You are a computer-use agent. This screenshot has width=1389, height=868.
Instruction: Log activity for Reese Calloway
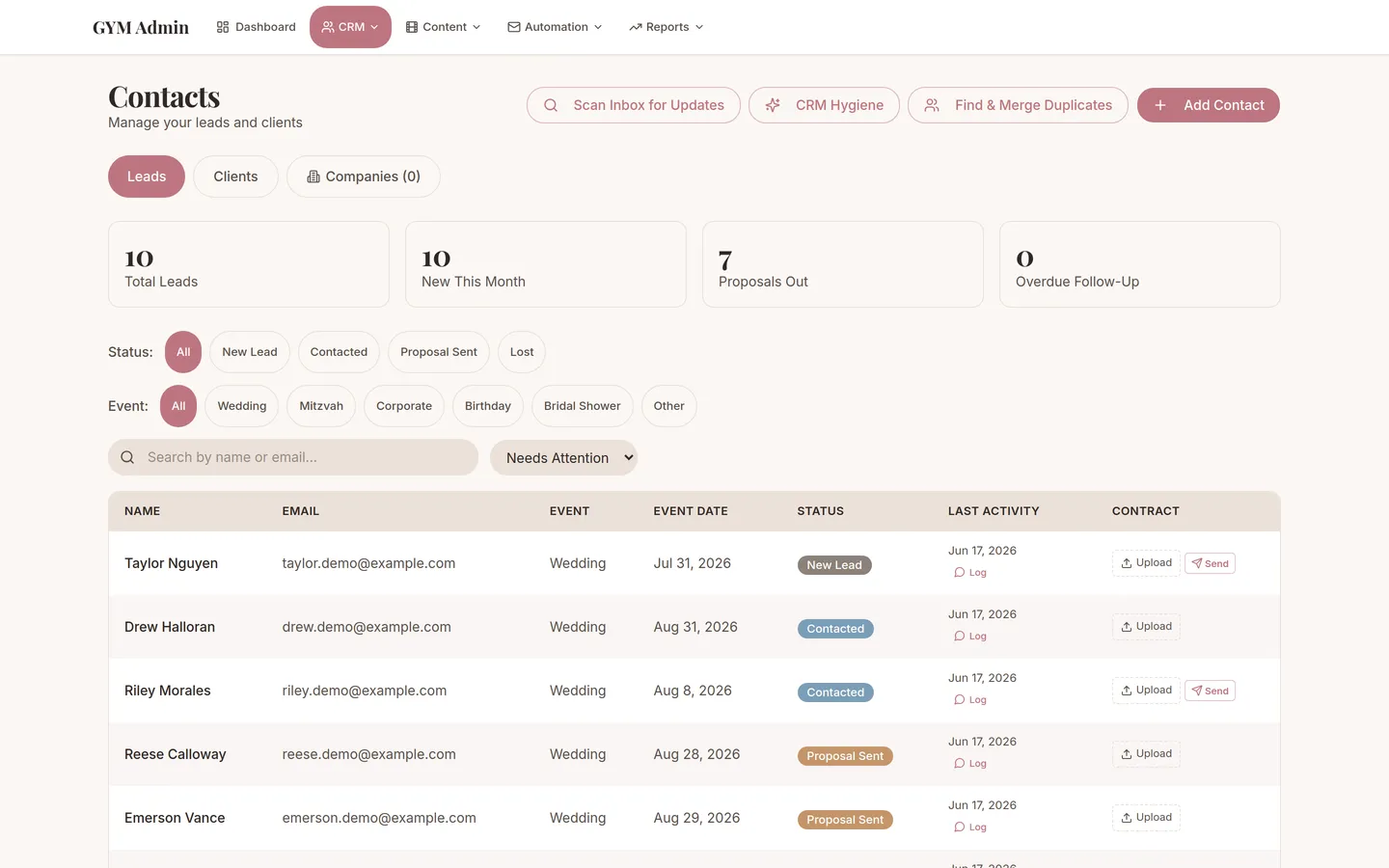pyautogui.click(x=970, y=764)
